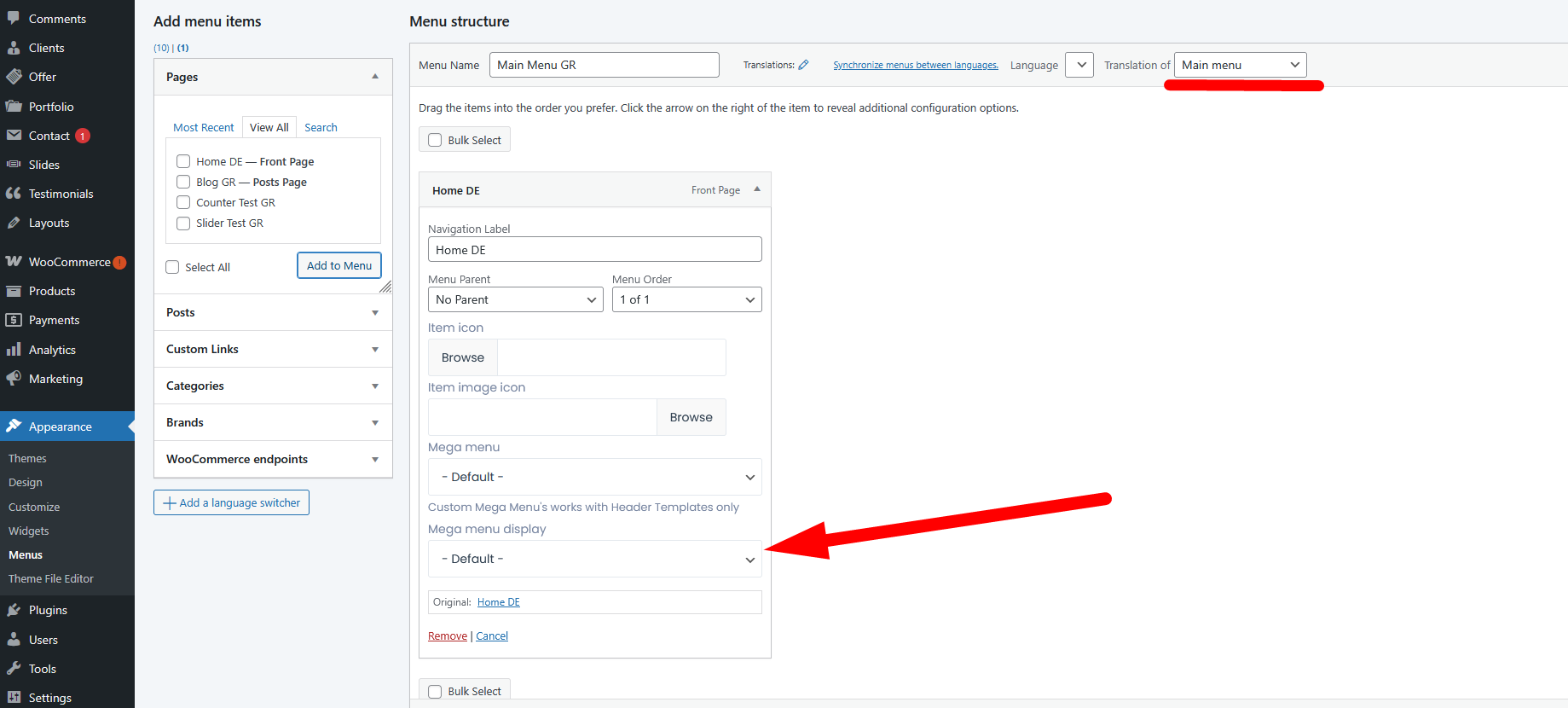This screenshot has height=708, width=1568.
Task: Open the Menu Parent dropdown
Action: pos(515,299)
